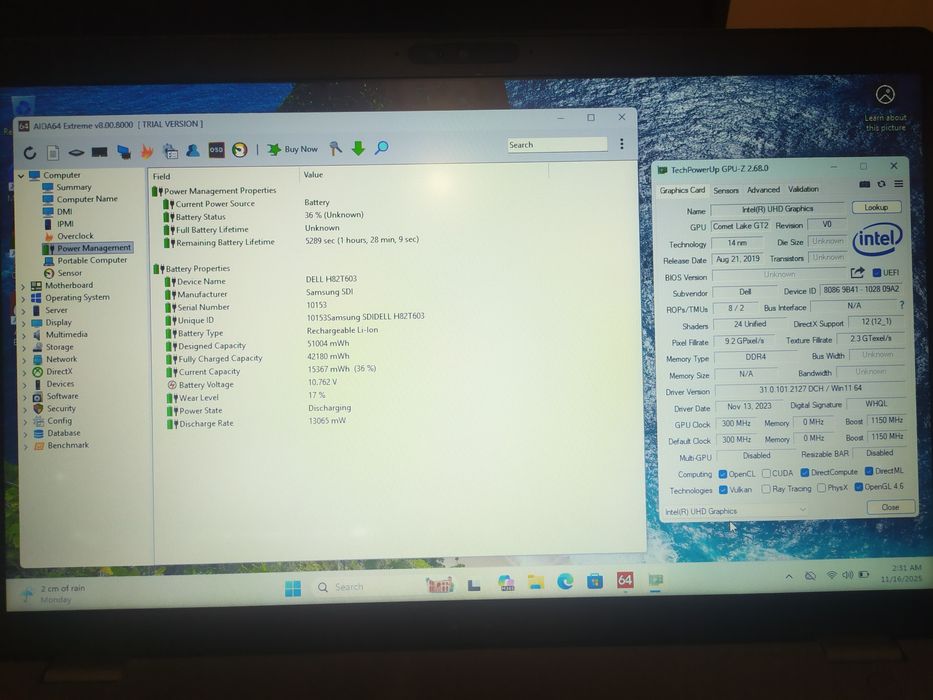Open the Intel(R) UHD Graphics GPU dropdown
The width and height of the screenshot is (933, 700).
[x=736, y=511]
